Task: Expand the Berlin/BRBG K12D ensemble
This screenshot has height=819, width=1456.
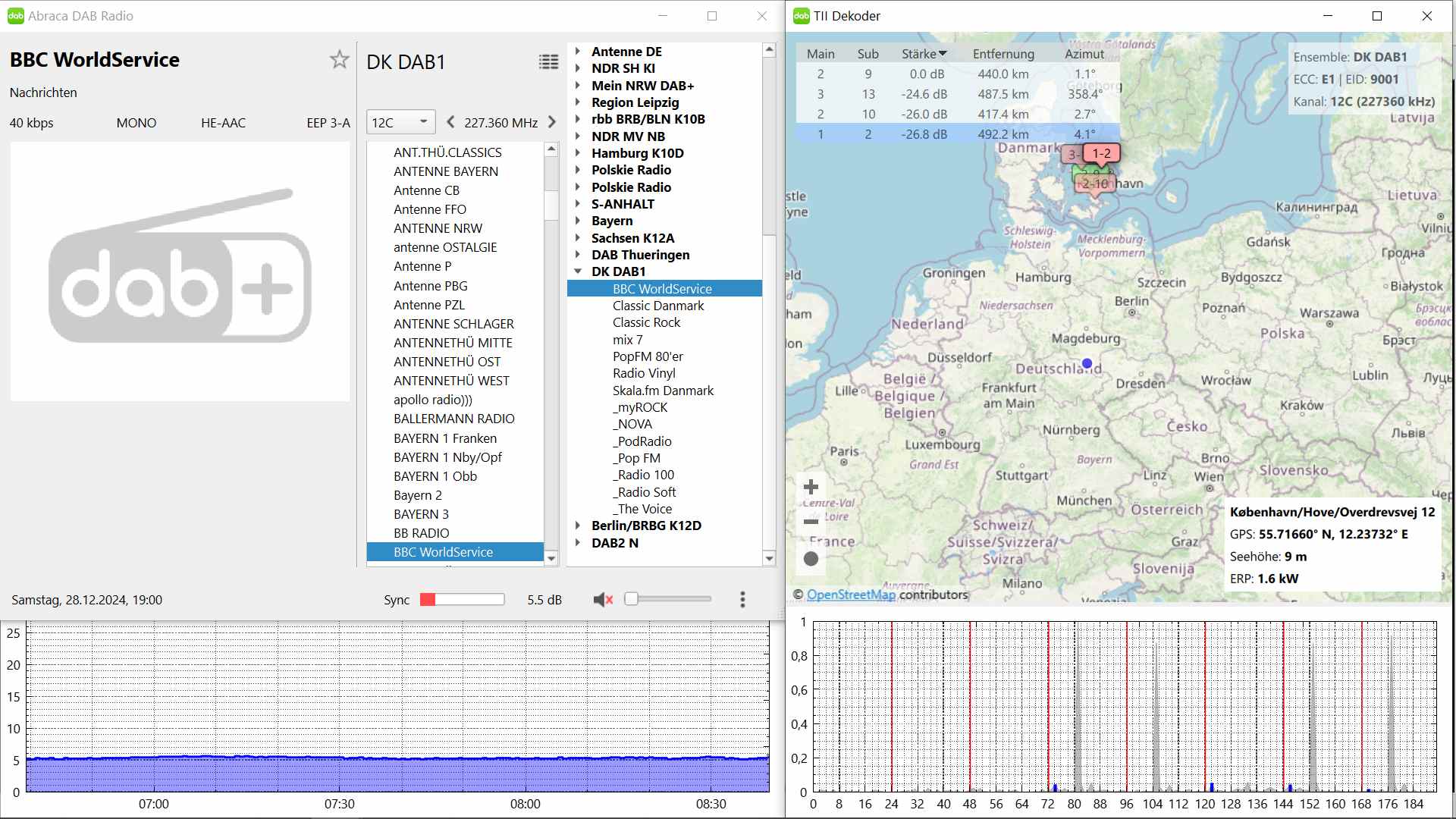Action: click(x=578, y=526)
